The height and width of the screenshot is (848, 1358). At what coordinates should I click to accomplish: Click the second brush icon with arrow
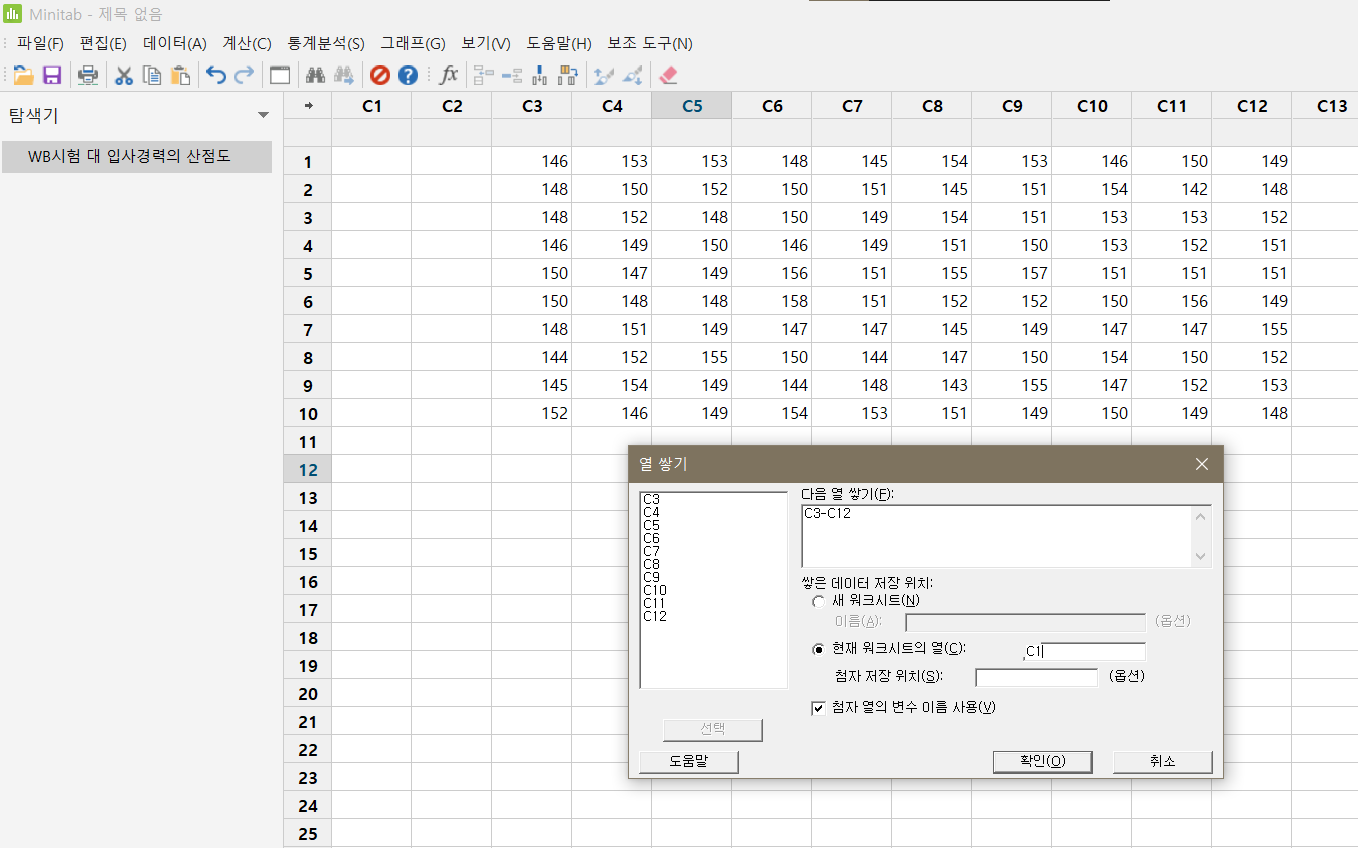[632, 75]
